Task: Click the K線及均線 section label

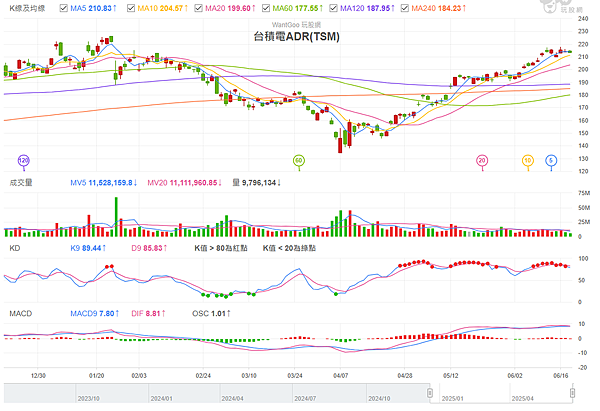Action: (x=27, y=8)
